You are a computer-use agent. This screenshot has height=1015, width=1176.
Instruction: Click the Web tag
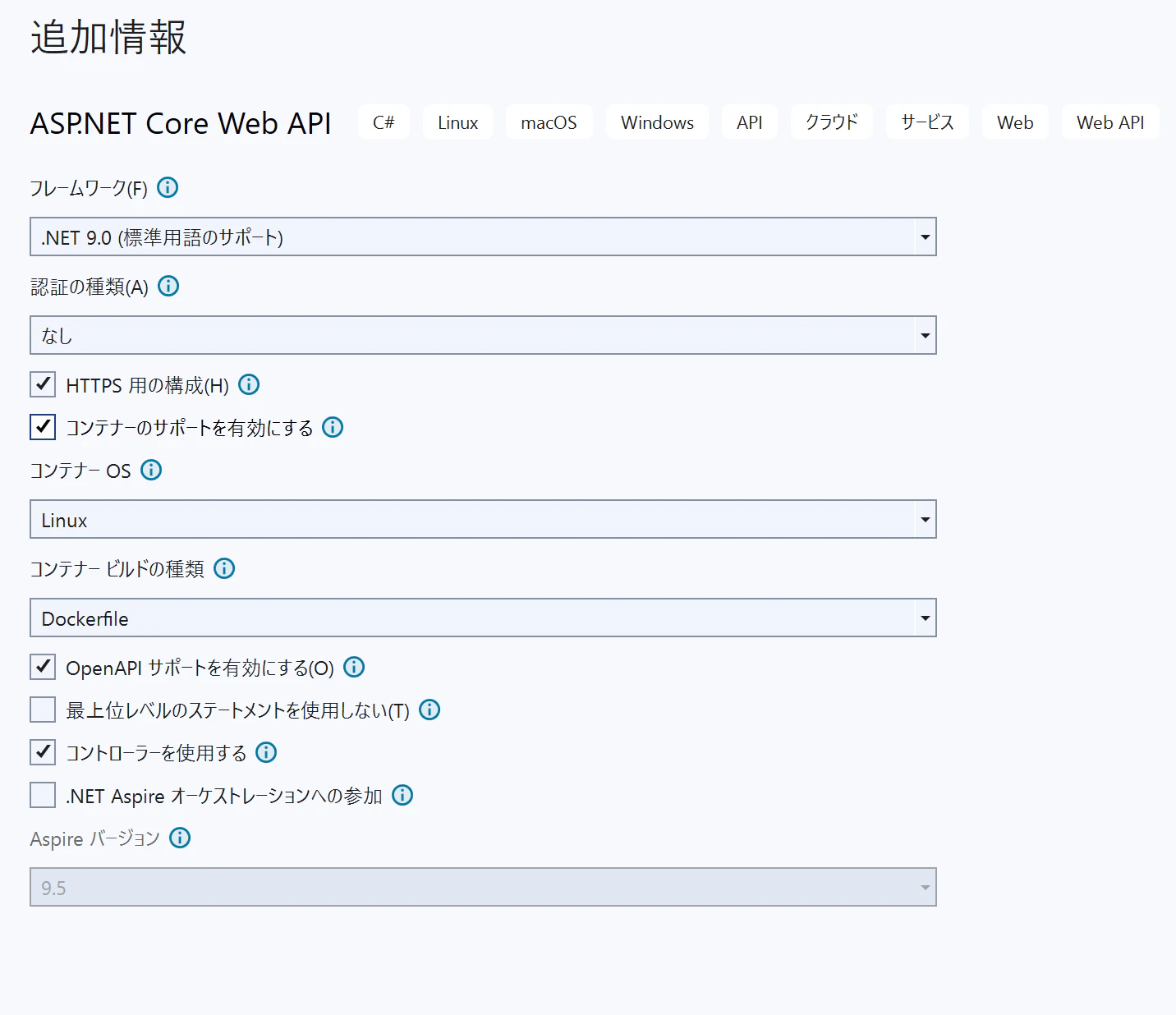(x=1015, y=122)
